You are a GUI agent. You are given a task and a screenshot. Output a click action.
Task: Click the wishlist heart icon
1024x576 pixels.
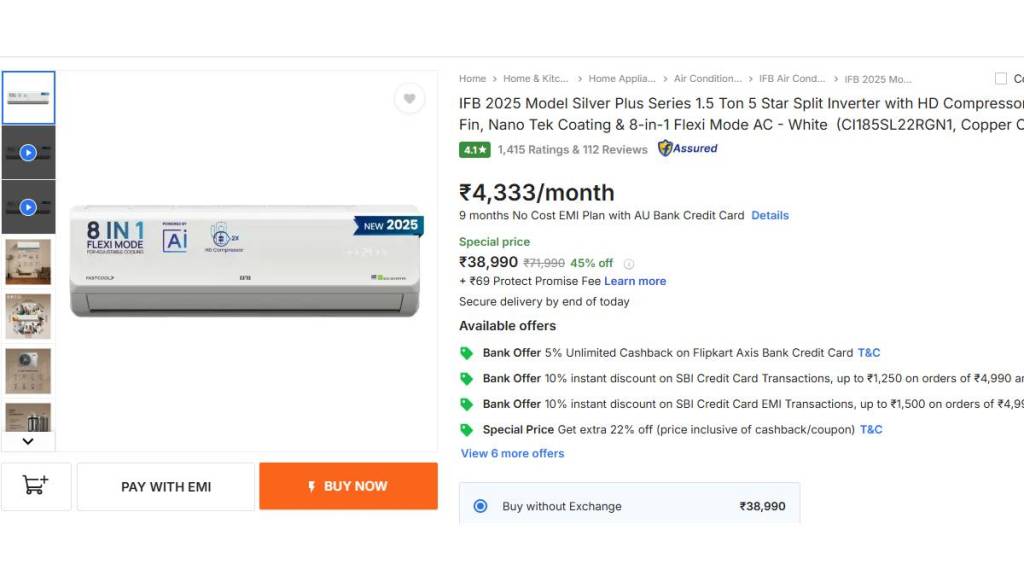409,98
